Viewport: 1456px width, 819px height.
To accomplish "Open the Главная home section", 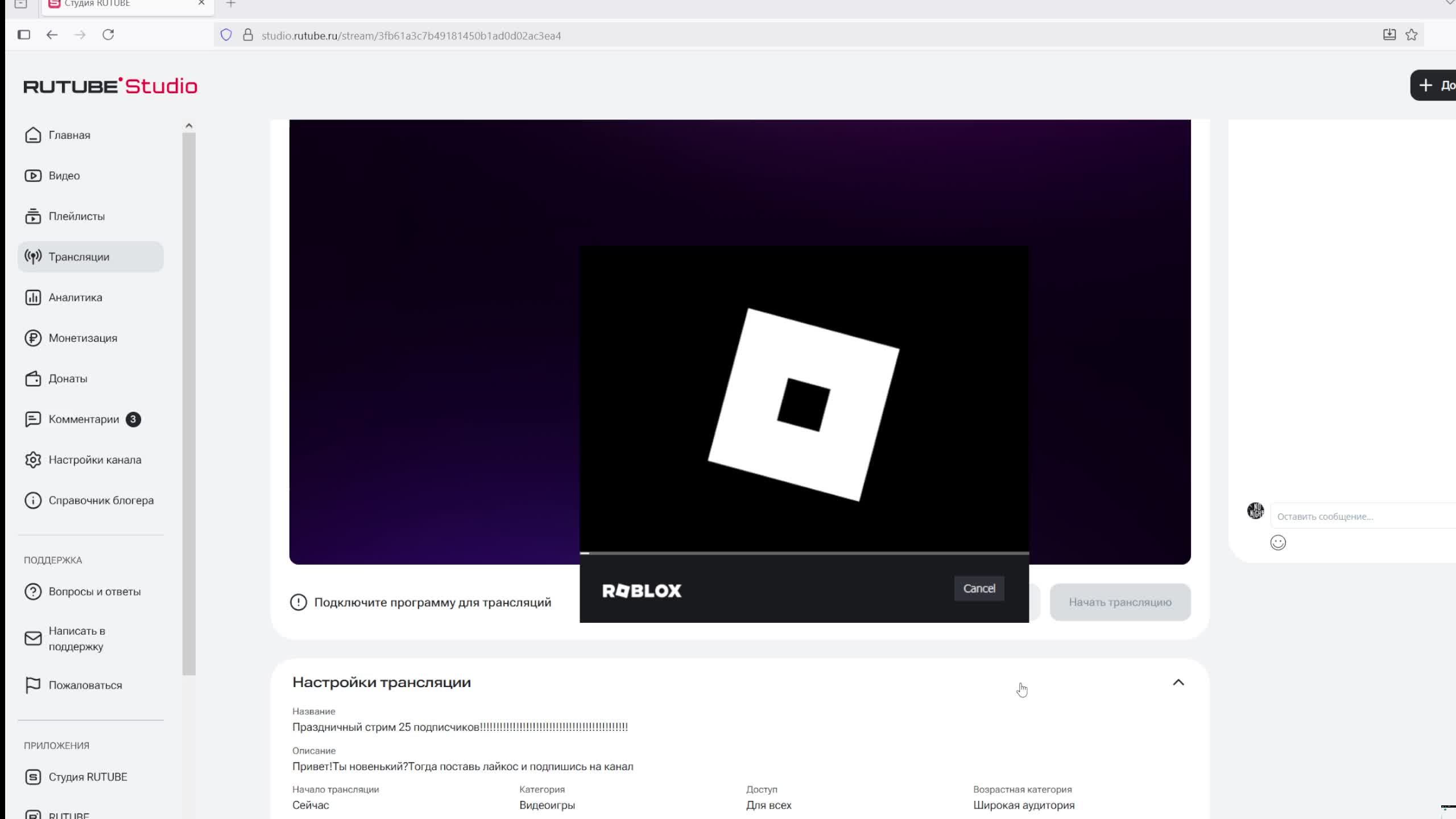I will (69, 135).
